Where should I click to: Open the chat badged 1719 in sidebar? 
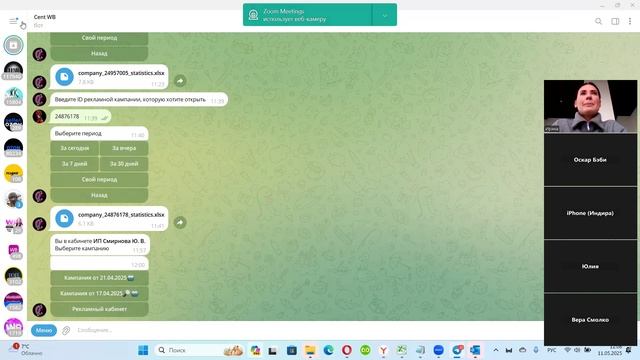(x=13, y=327)
